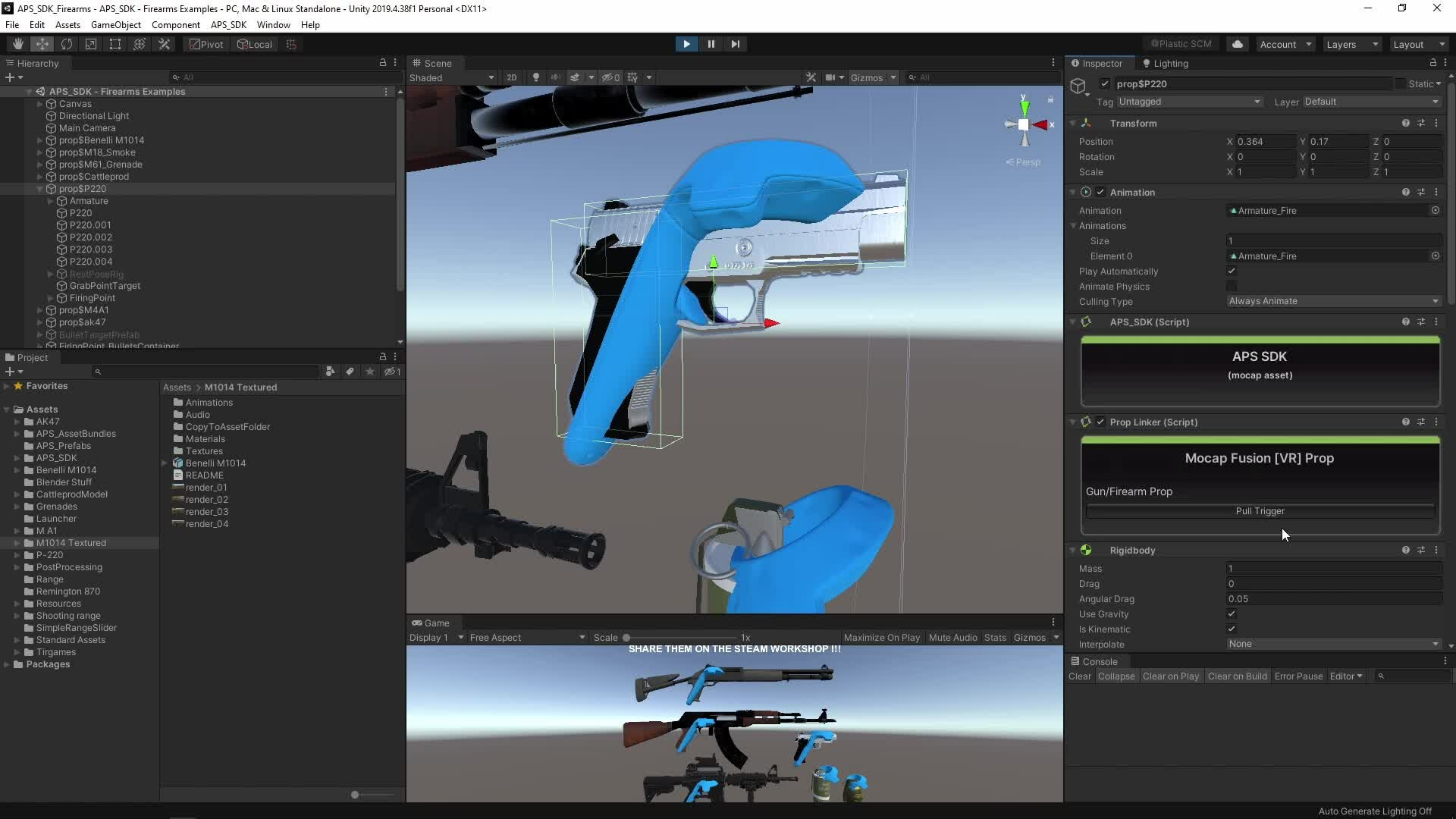
Task: Click Clear in Console
Action: tap(1079, 676)
